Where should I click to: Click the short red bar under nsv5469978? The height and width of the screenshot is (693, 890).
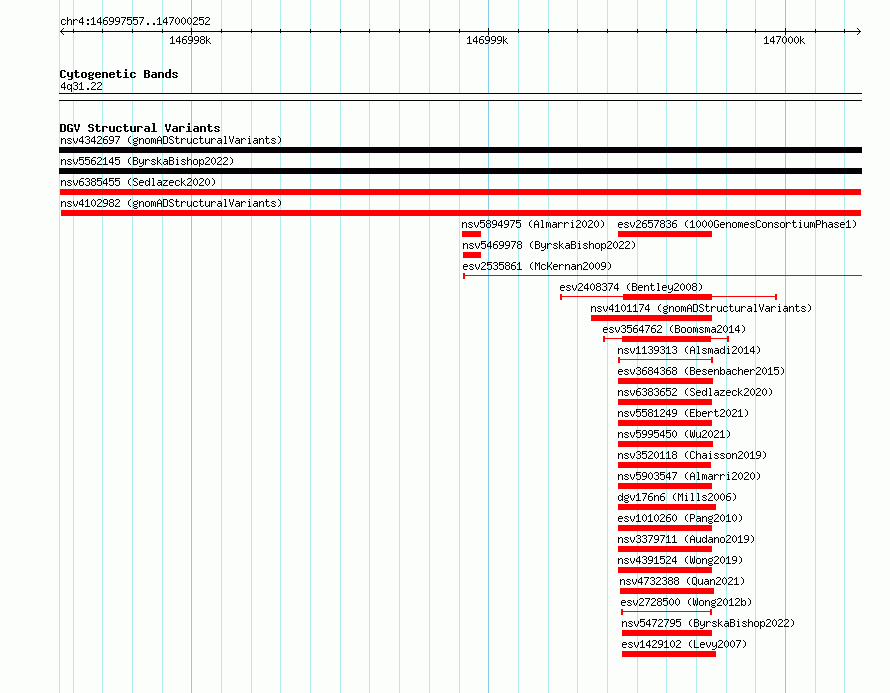[x=472, y=255]
